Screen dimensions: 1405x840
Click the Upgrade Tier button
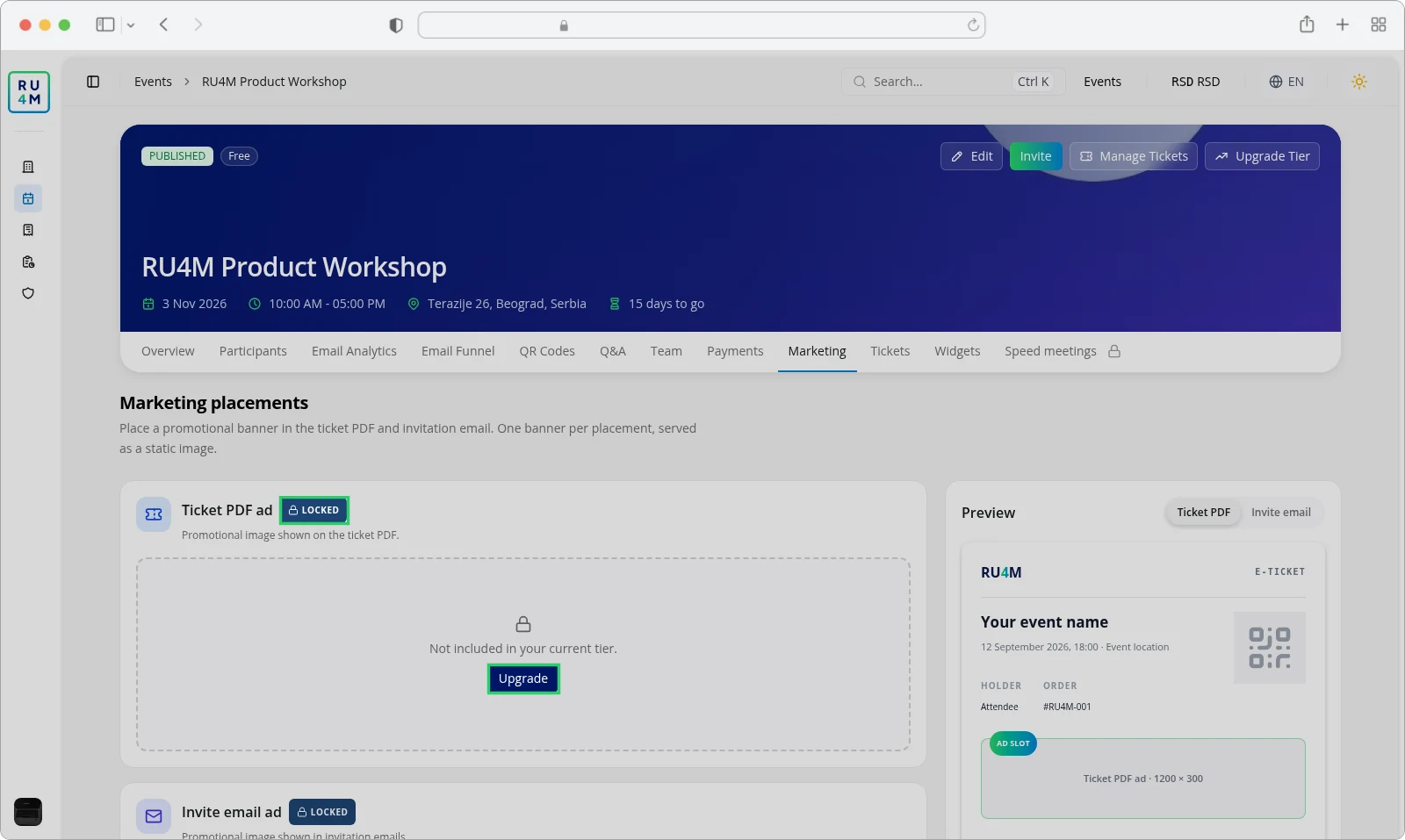pyautogui.click(x=1262, y=156)
